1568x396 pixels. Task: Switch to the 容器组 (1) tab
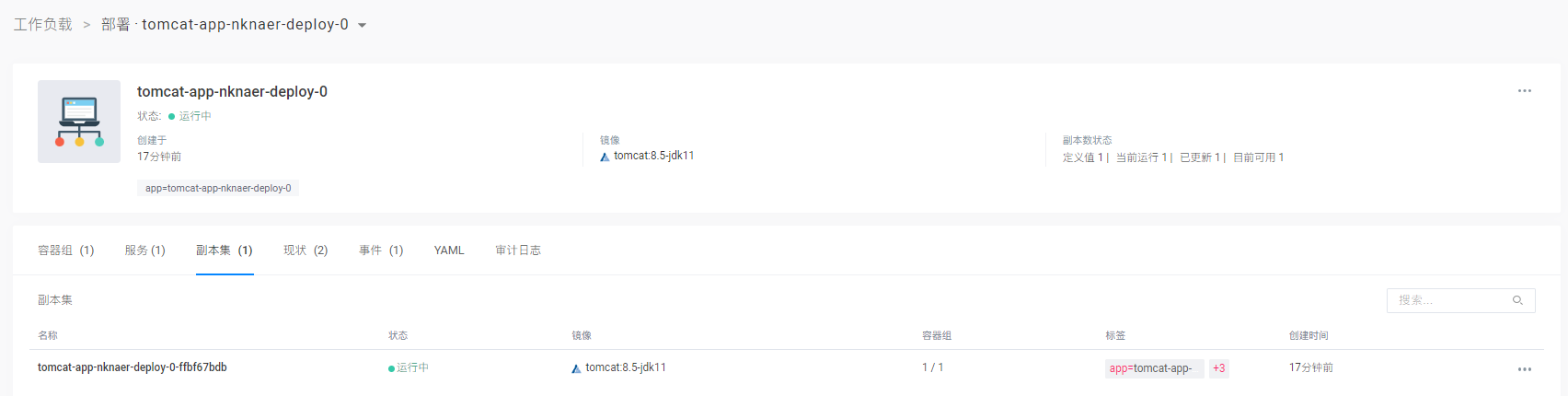tap(65, 250)
